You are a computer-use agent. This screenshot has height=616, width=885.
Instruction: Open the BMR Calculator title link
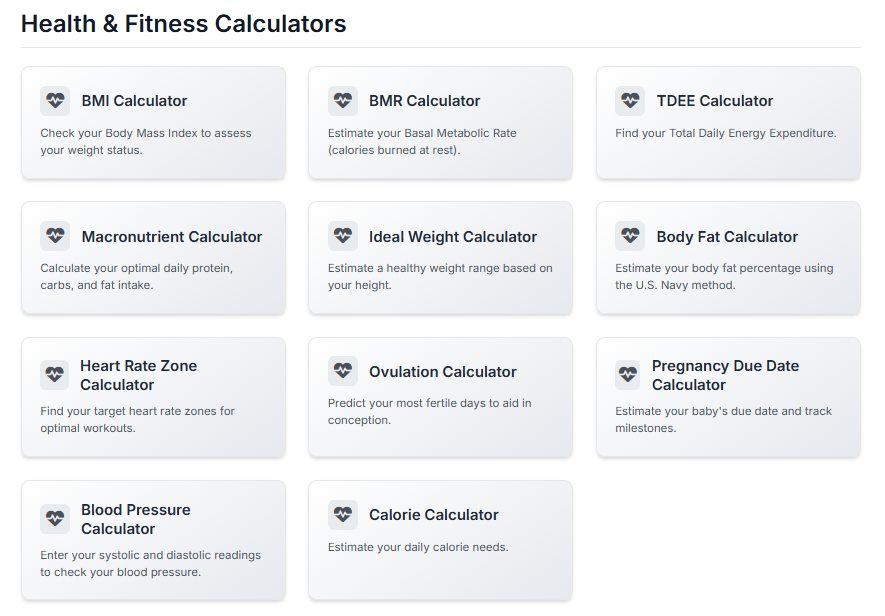pyautogui.click(x=424, y=101)
